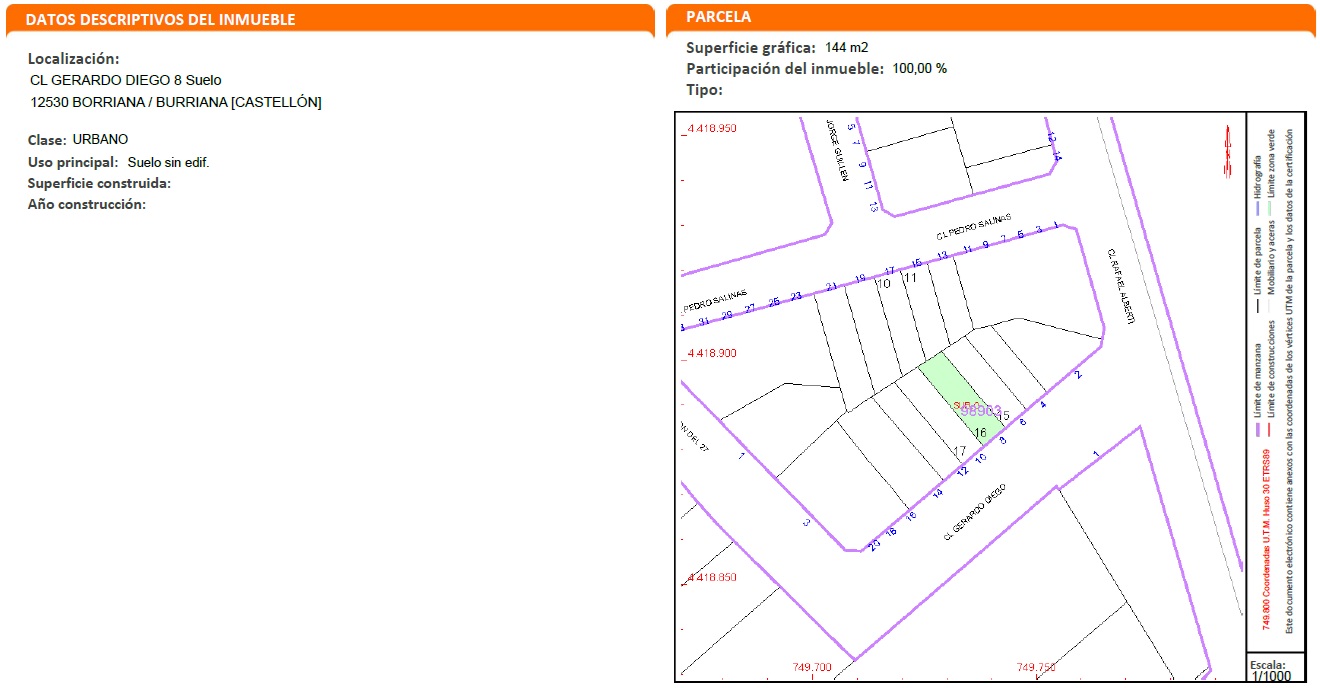Screen dimensions: 1320x688
Task: Click the 'Uso principal' value 'Suelo sin edif.'
Action: [168, 162]
